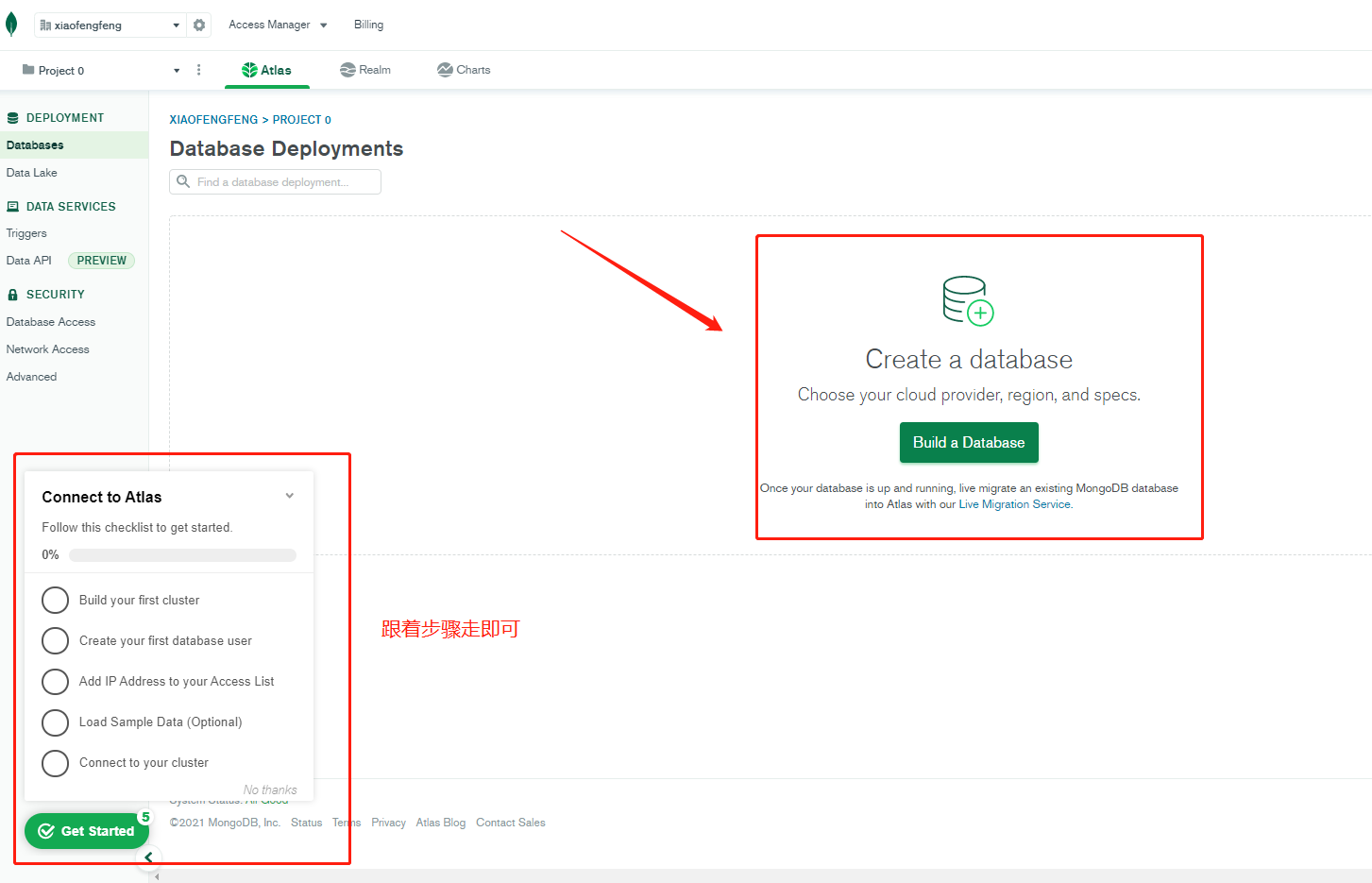
Task: Click Build your first cluster step text
Action: coord(139,600)
